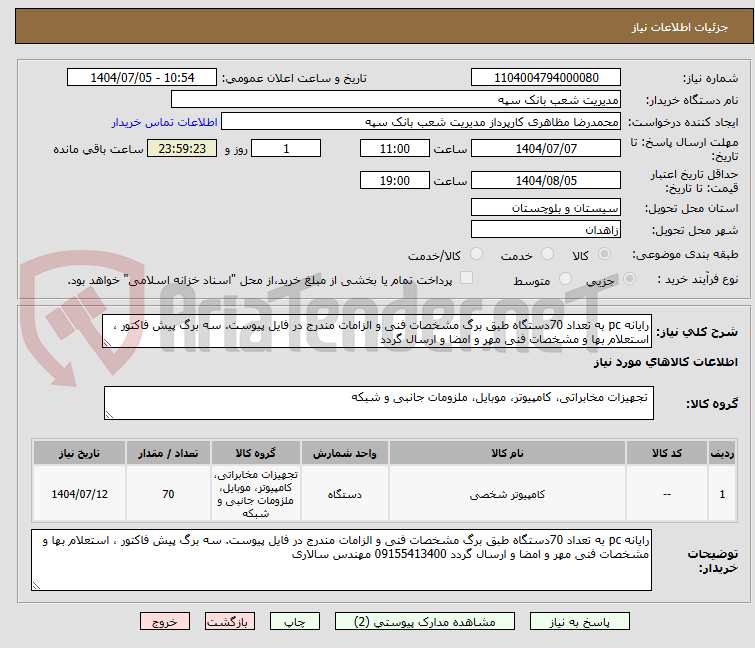Click the واحد شمارش column header

(345, 453)
